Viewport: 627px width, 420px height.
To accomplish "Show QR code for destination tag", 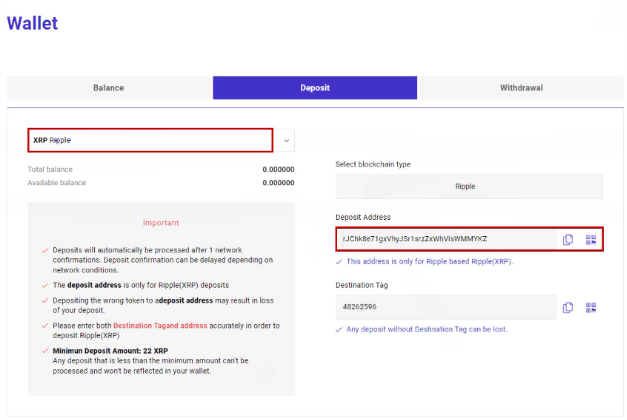I will coord(591,307).
